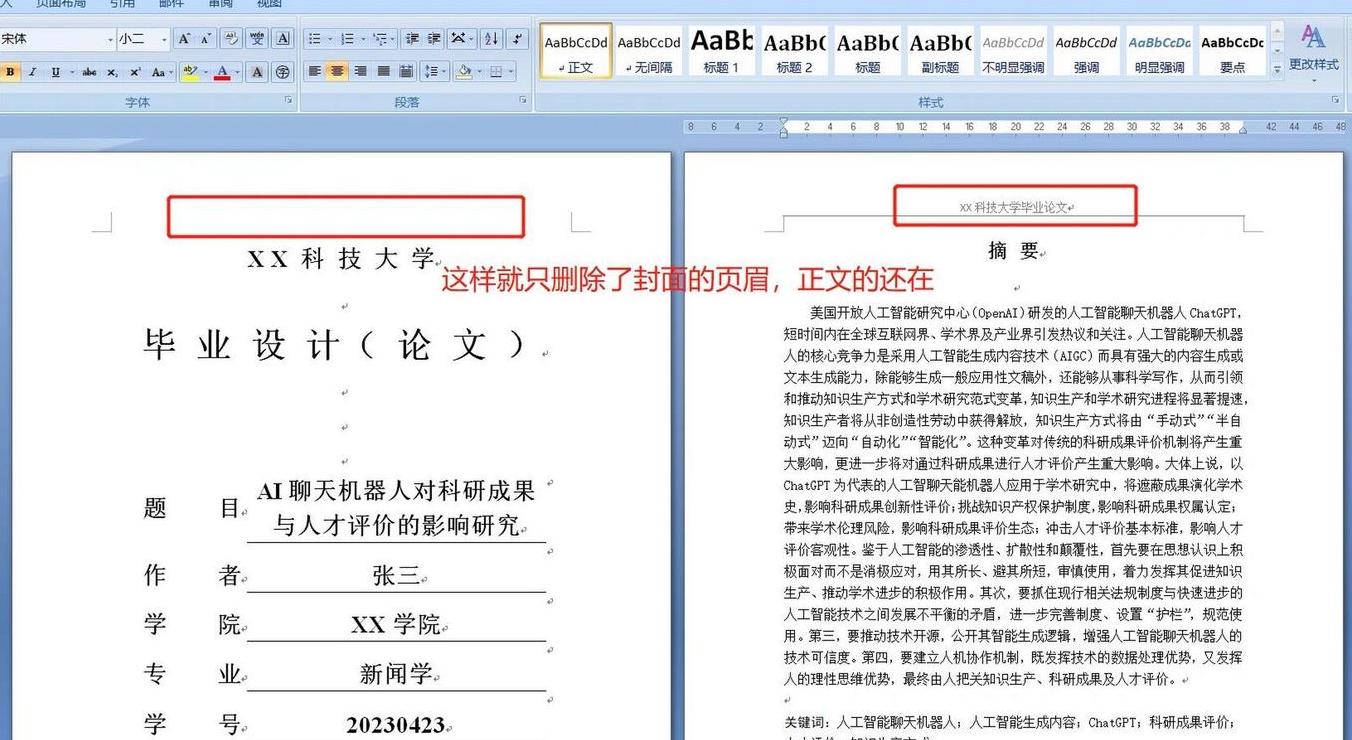Switch to the 页面布局 tab
This screenshot has width=1352, height=740.
(61, 4)
